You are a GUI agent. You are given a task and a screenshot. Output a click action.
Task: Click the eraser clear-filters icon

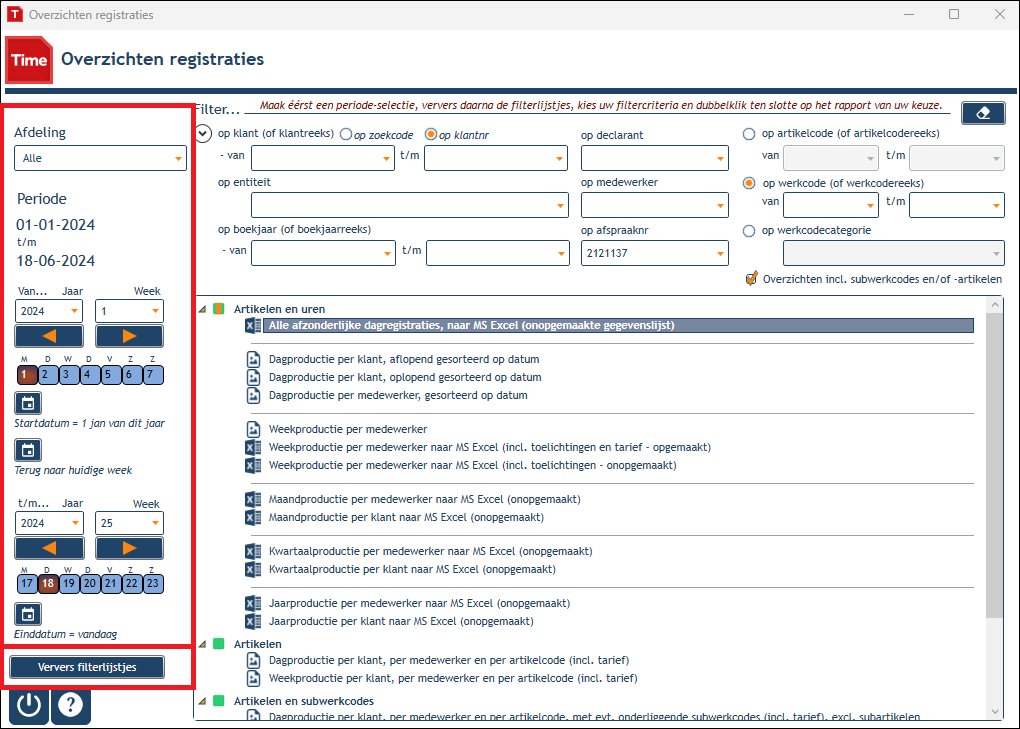982,113
